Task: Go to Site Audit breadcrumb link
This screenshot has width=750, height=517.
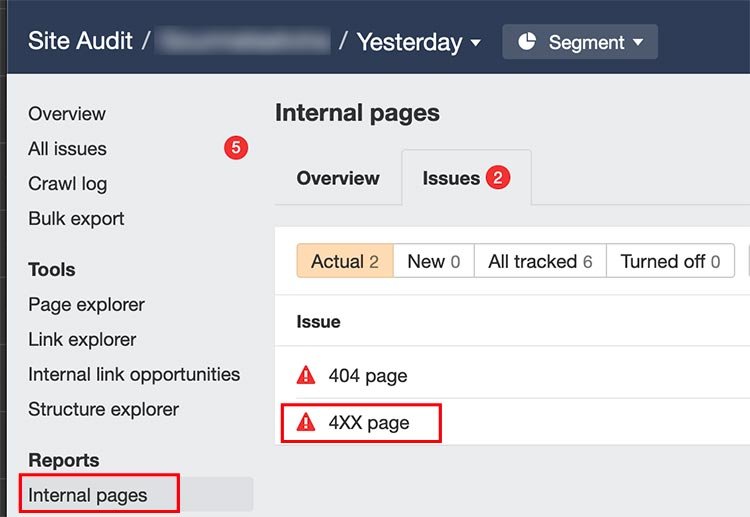Action: tap(80, 41)
